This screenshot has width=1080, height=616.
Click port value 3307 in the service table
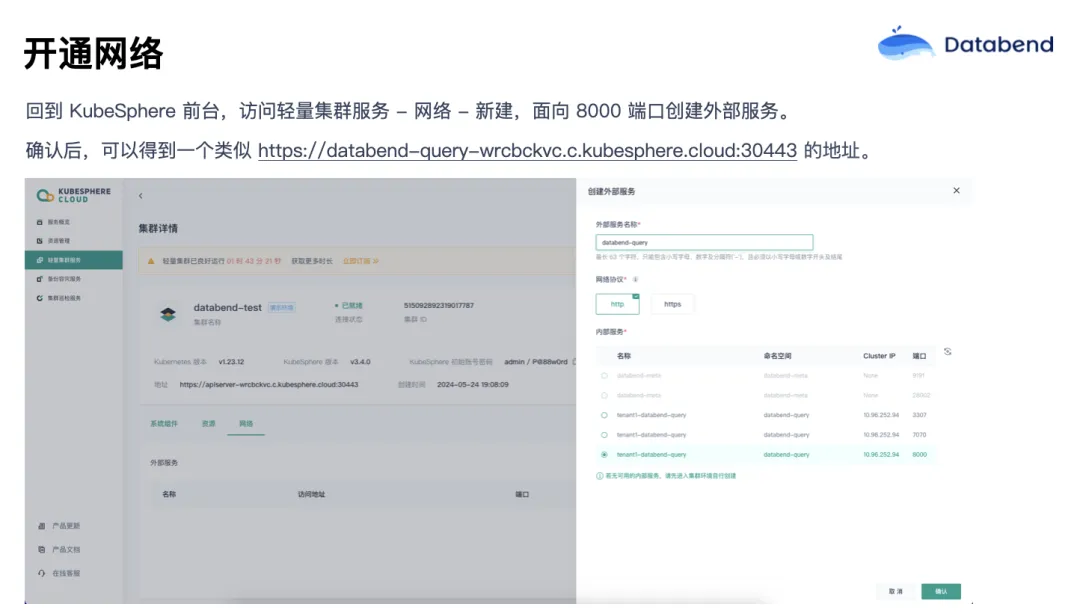click(x=920, y=415)
